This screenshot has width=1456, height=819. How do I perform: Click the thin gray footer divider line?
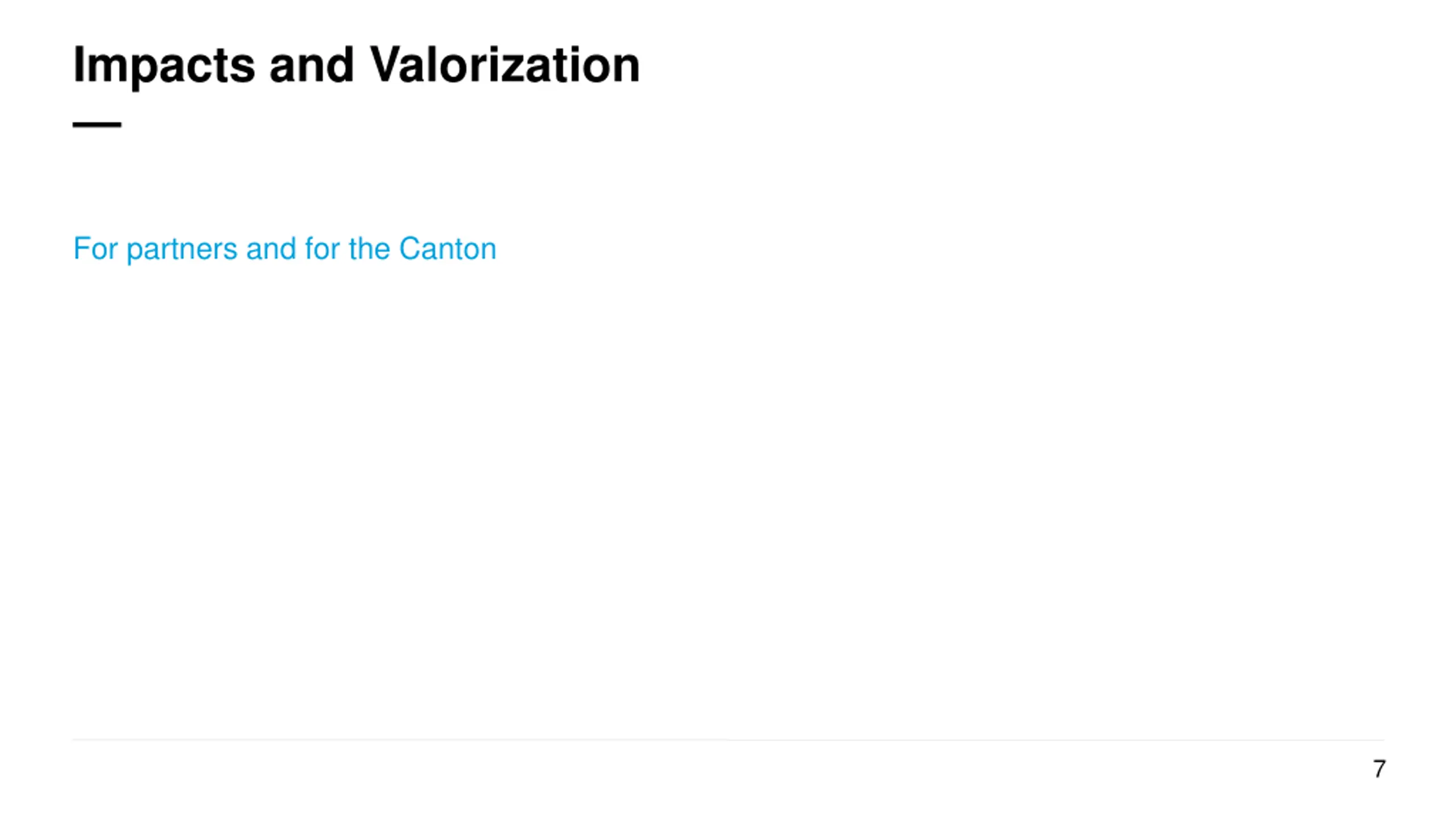[728, 739]
